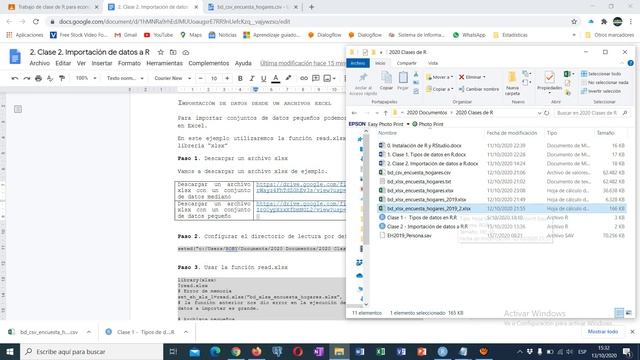Screen dimensions: 640x360
Task: Click the Redo icon in Google Docs toolbar
Action: tap(27, 78)
